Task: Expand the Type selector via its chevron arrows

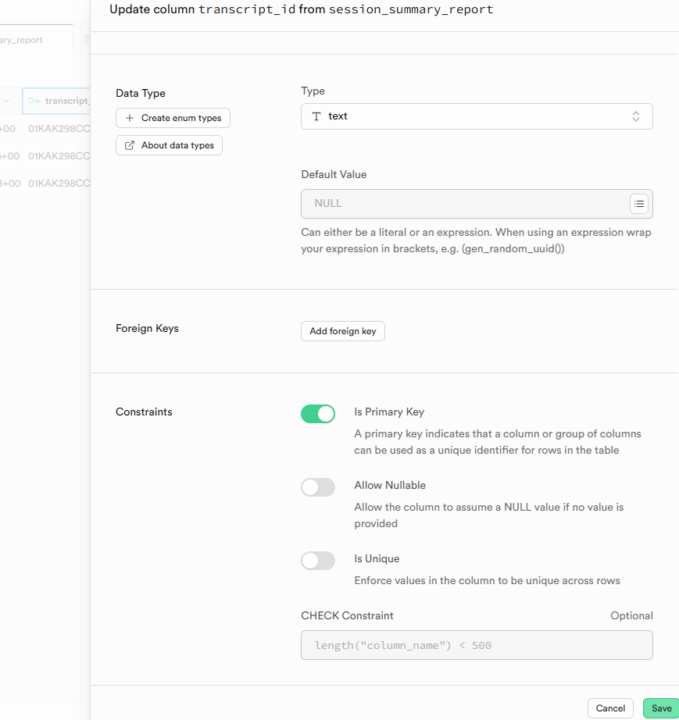Action: (635, 117)
